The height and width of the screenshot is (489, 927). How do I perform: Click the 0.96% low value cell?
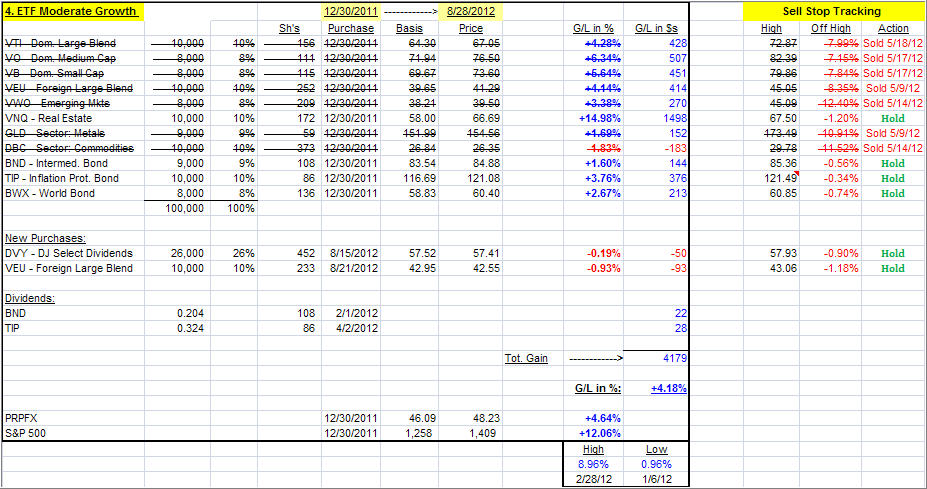tap(656, 464)
